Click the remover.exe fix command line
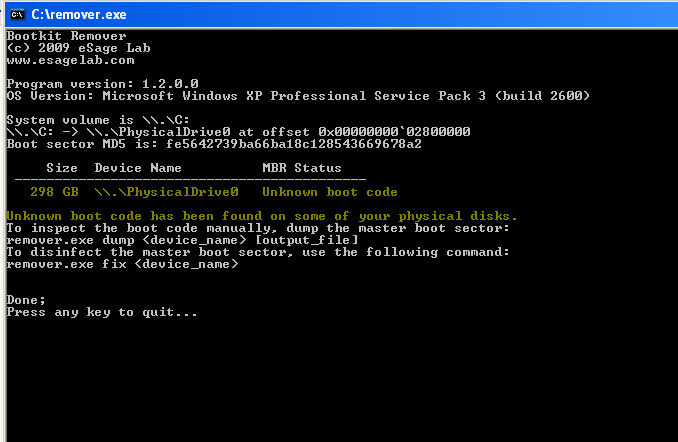 (x=123, y=264)
